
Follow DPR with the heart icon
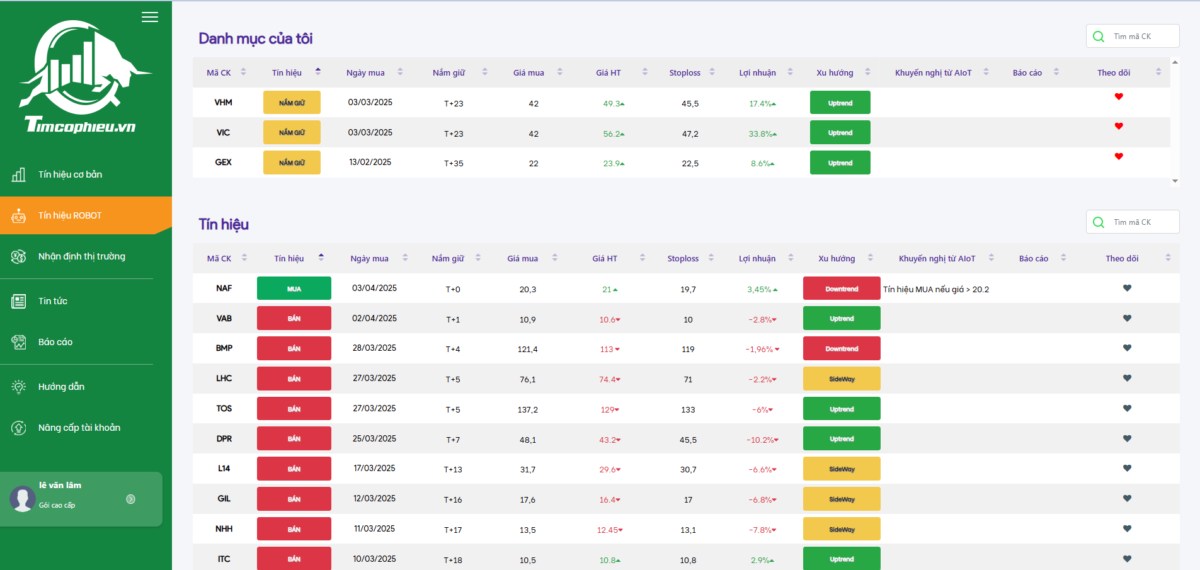pyautogui.click(x=1127, y=438)
